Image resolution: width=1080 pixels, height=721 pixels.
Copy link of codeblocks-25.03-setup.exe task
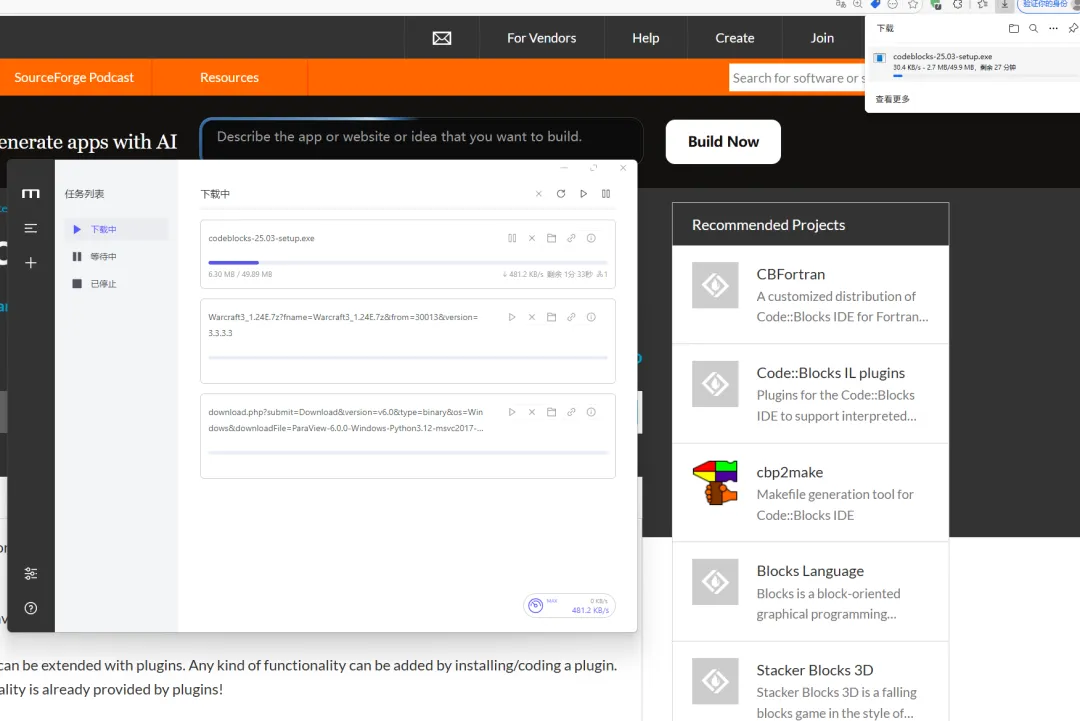(x=571, y=238)
